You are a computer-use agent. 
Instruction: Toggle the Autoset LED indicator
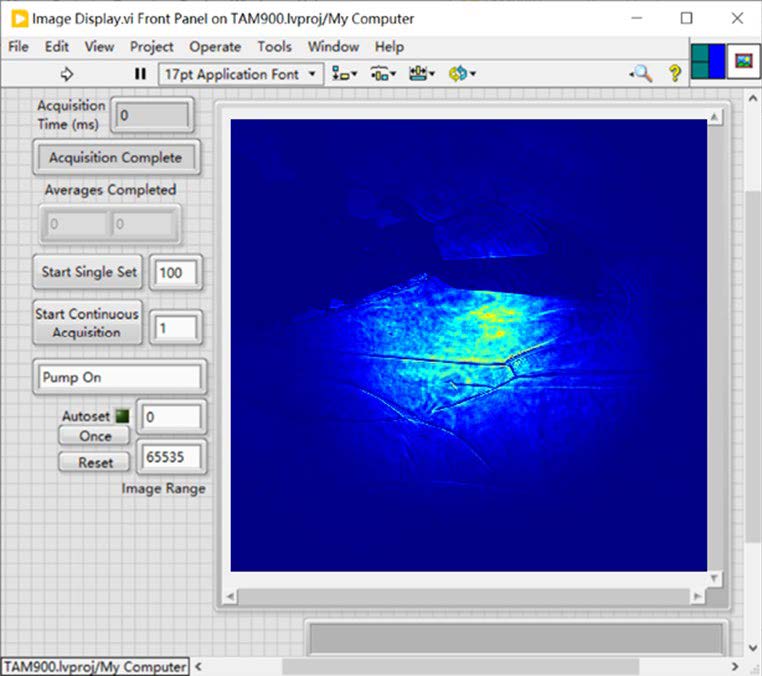coord(123,415)
